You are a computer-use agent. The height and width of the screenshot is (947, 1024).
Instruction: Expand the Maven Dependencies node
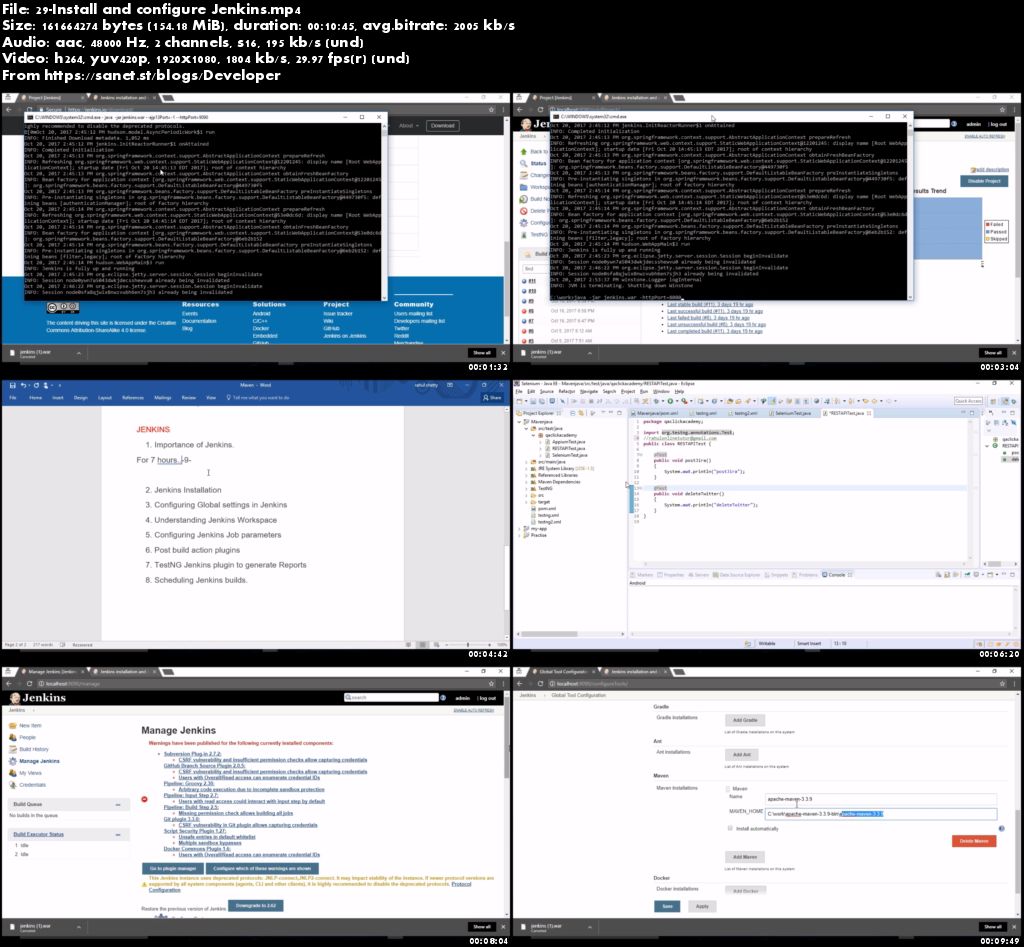point(526,482)
